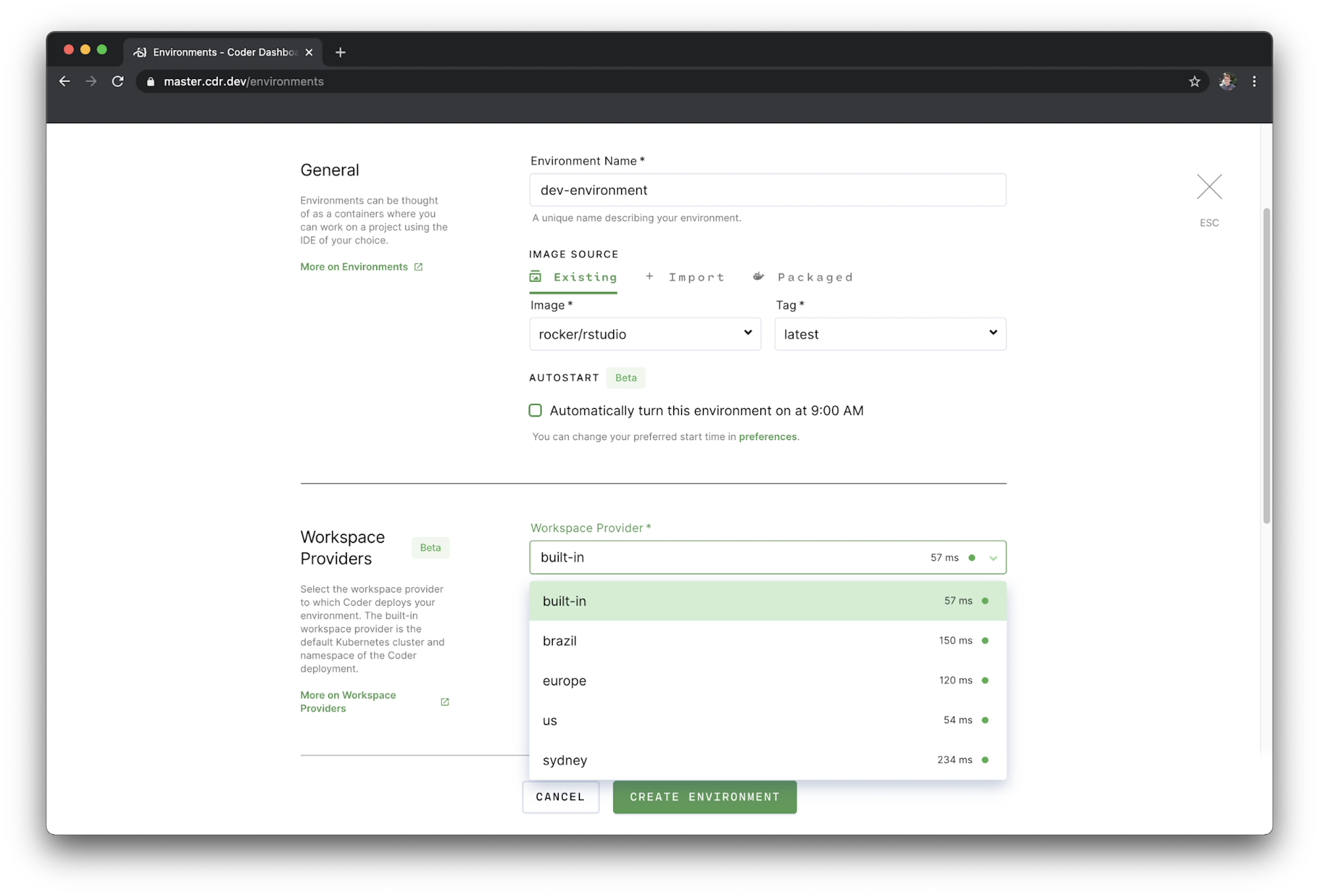Click the ESC label under close icon

pyautogui.click(x=1209, y=223)
